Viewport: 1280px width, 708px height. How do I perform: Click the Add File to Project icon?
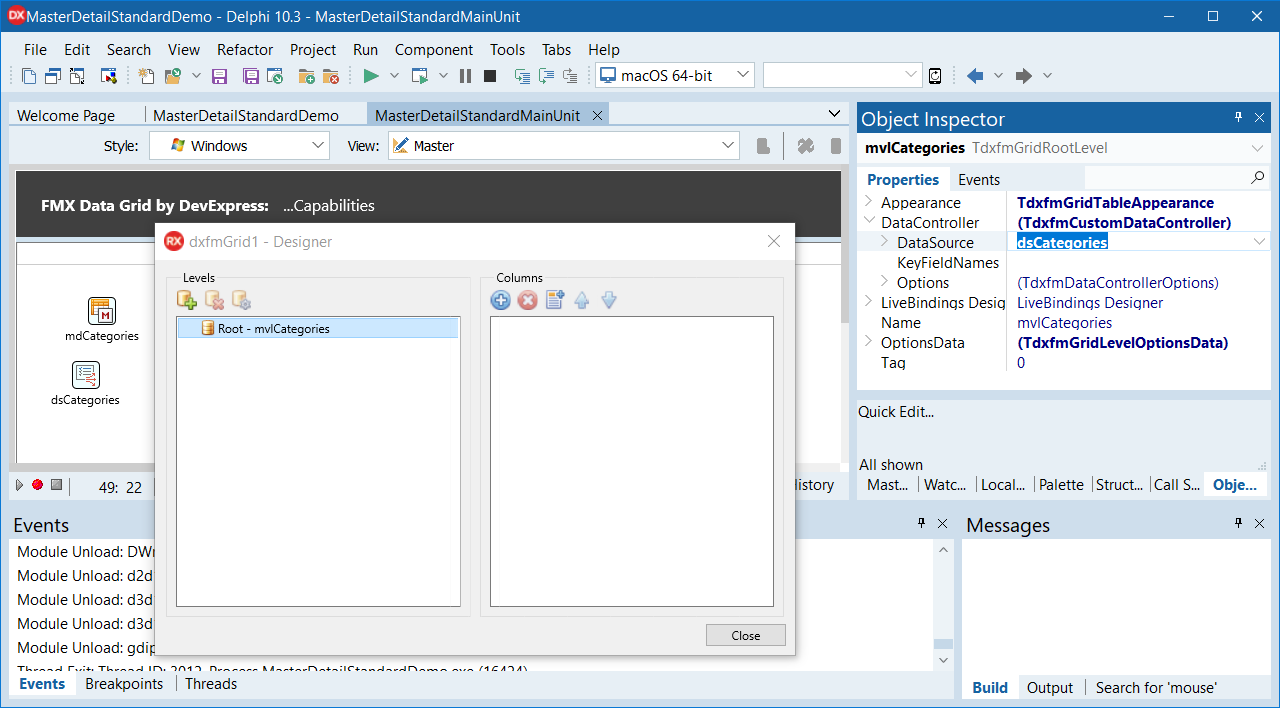306,76
